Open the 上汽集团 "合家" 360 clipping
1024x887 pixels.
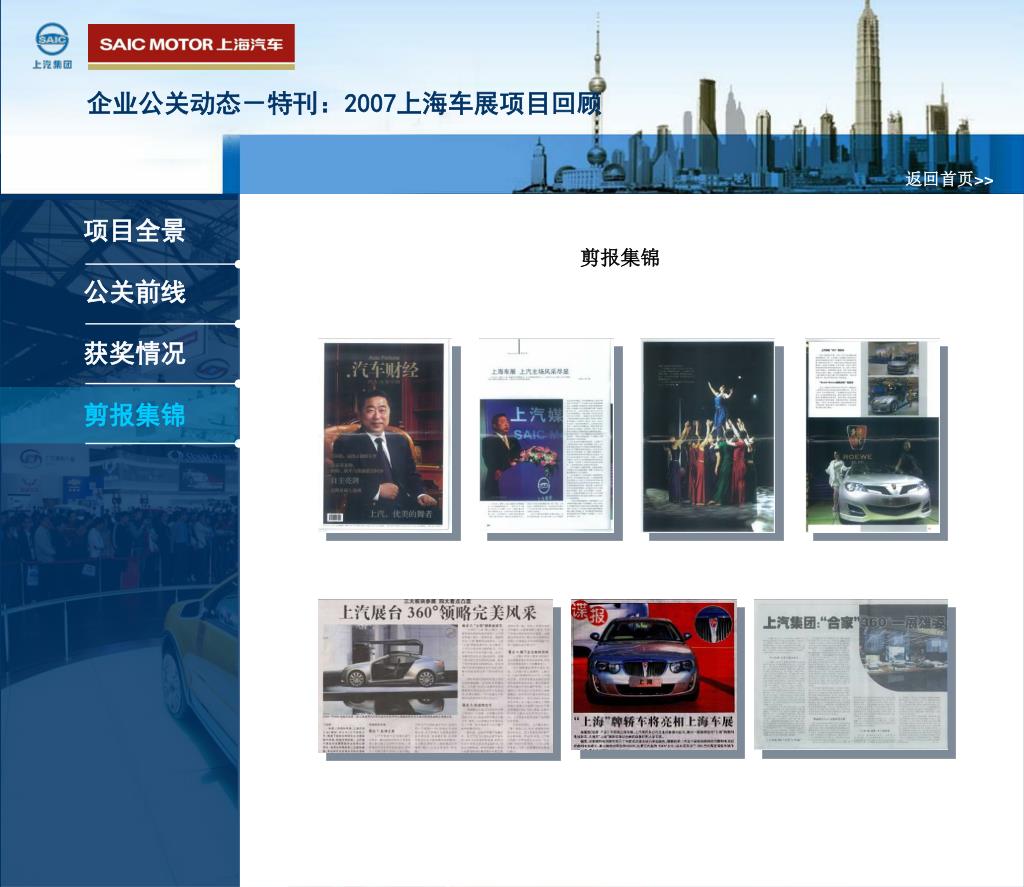[851, 675]
